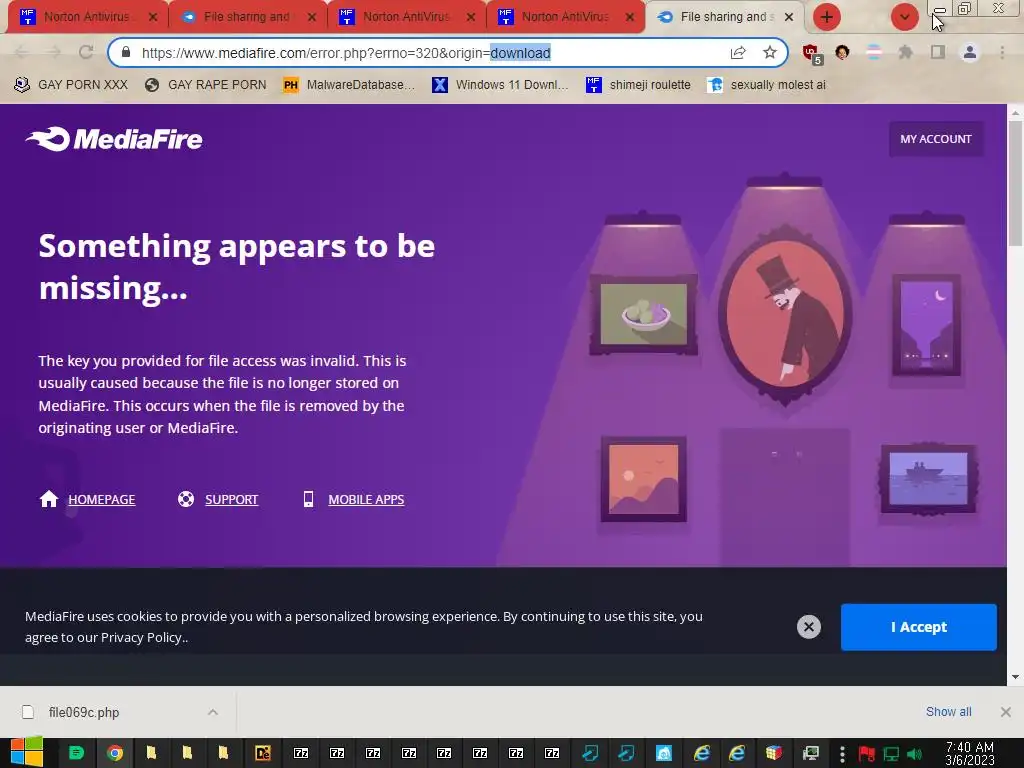Viewport: 1024px width, 768px height.
Task: Close the downloads bar
Action: 1006,712
